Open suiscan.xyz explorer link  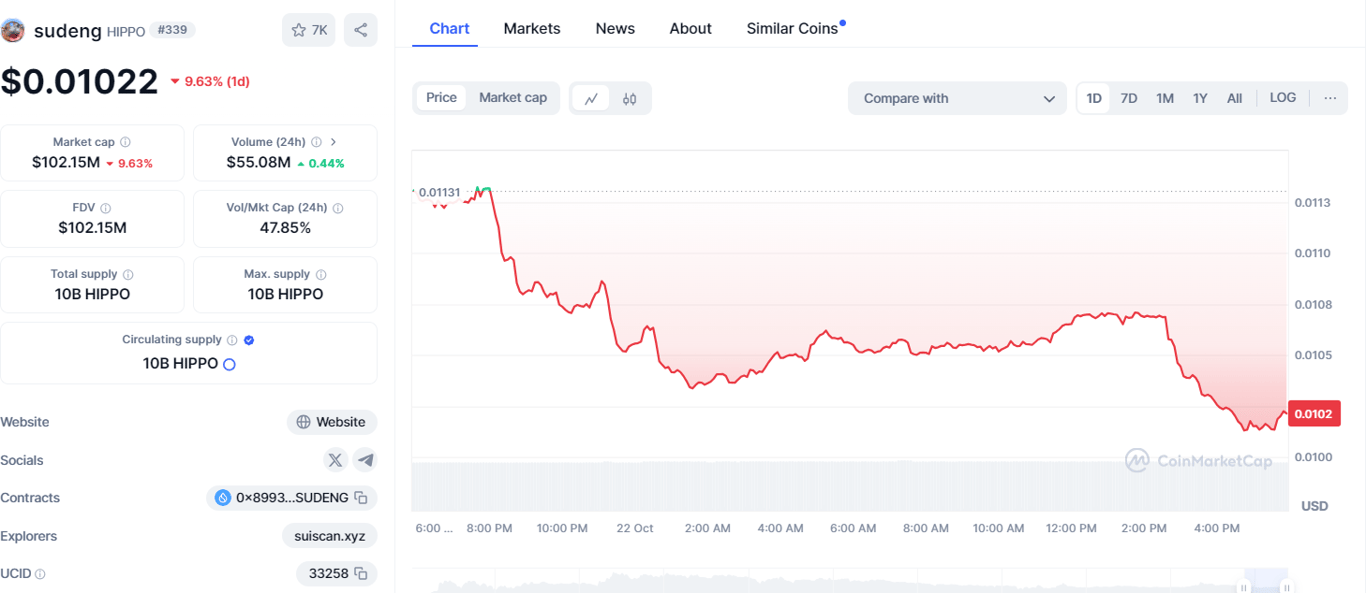point(329,536)
